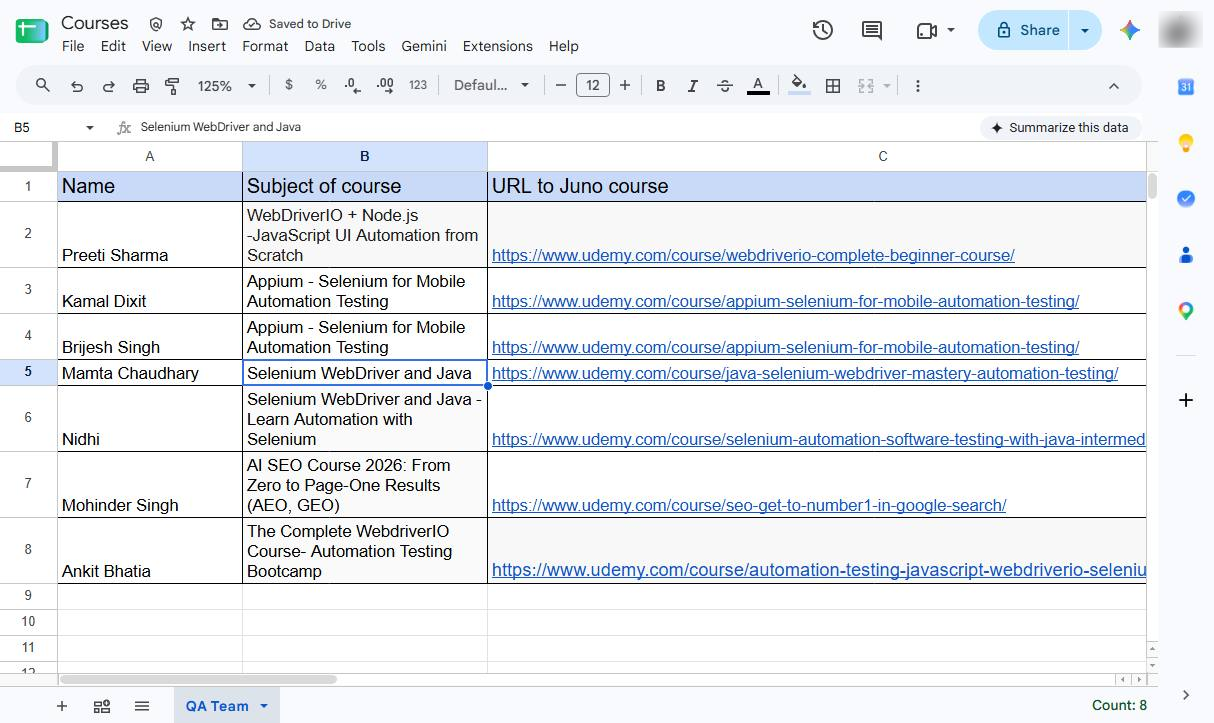
Task: Open zoom level dropdown 125%
Action: pos(227,86)
